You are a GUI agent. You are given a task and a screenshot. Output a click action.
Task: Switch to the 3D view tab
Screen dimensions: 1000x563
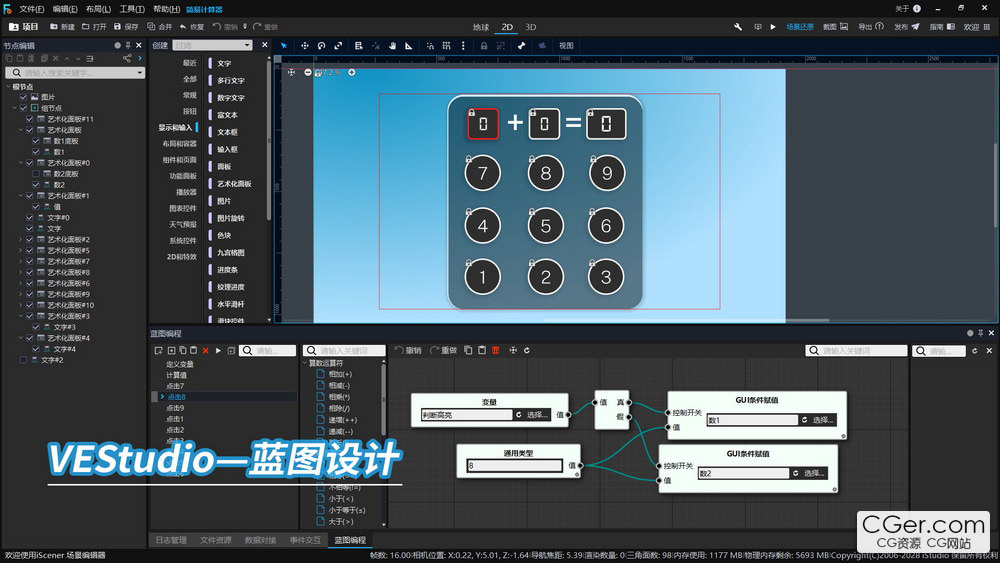pyautogui.click(x=531, y=27)
